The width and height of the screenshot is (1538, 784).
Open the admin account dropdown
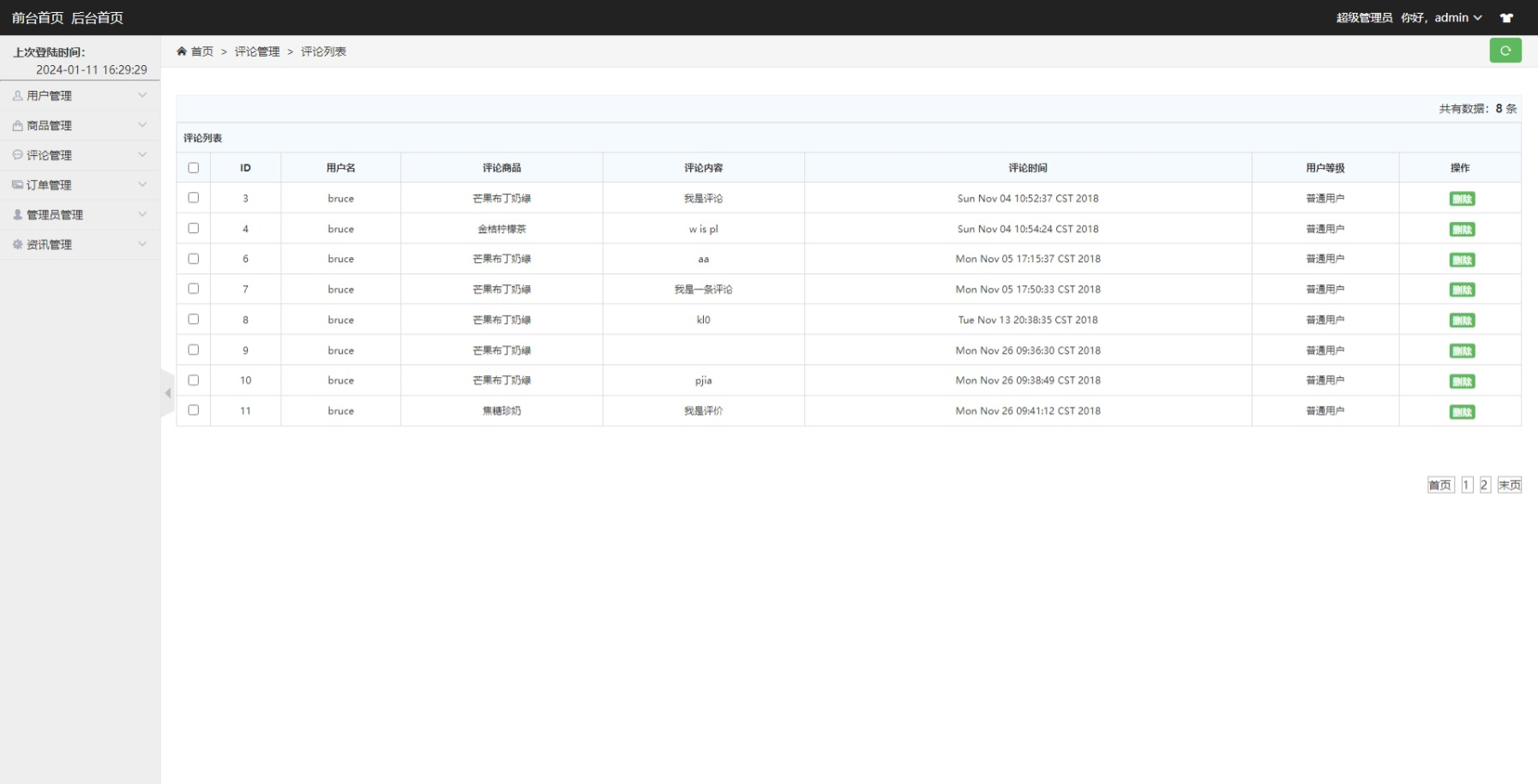(1458, 18)
